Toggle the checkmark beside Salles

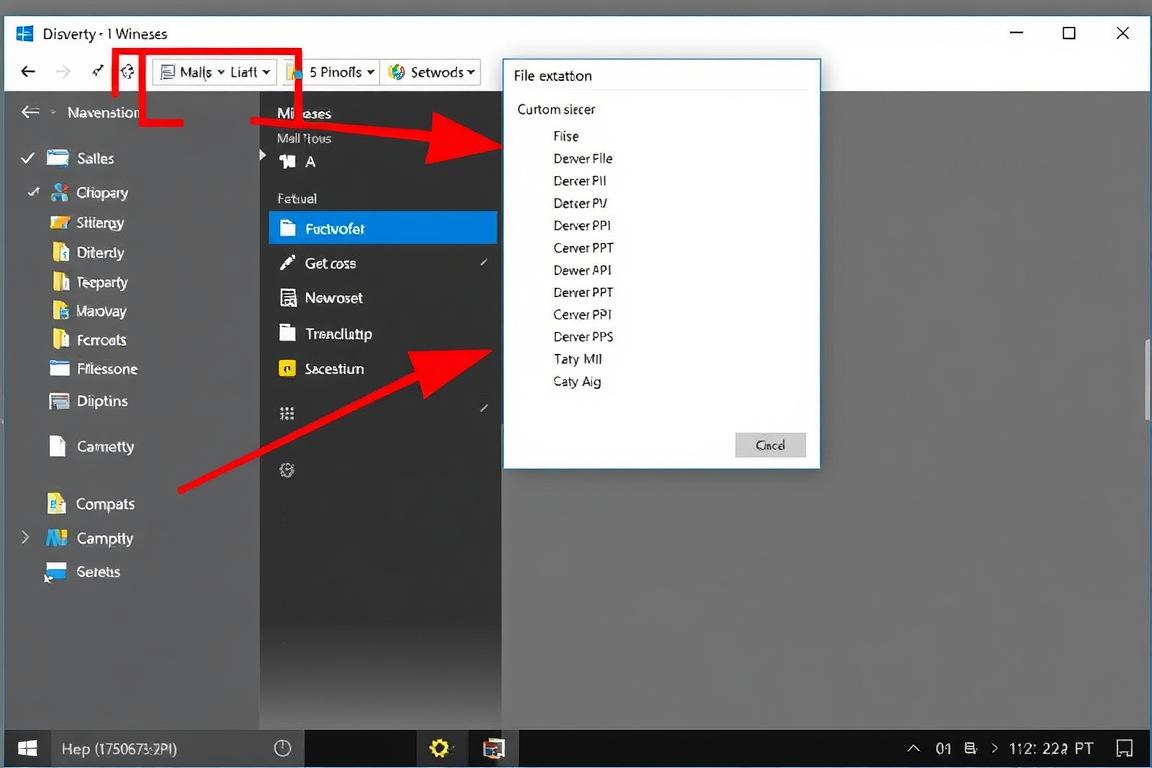pyautogui.click(x=28, y=158)
